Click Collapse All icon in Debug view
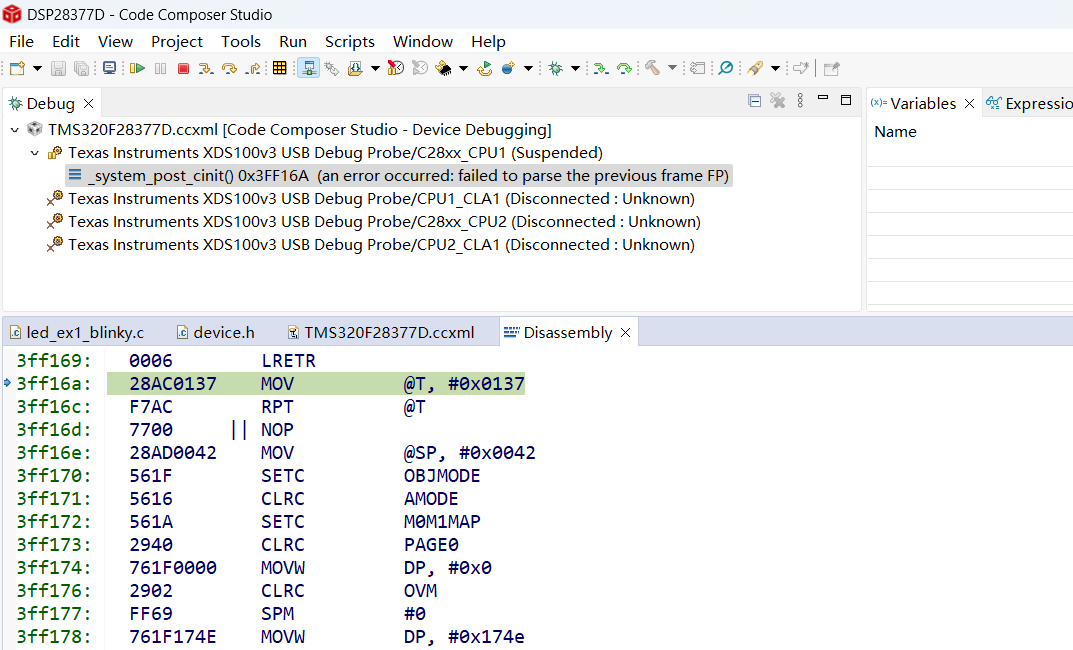Viewport: 1073px width, 650px height. tap(755, 101)
